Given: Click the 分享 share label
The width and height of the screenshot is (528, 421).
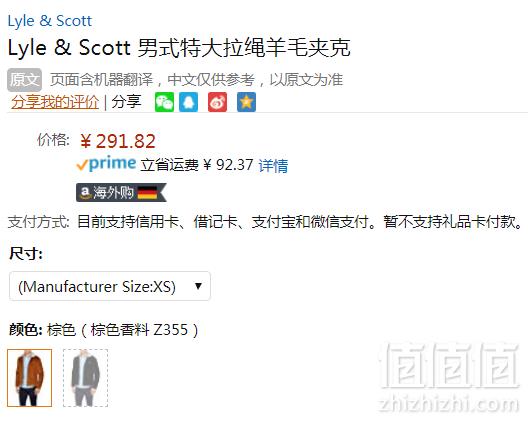Looking at the screenshot, I should (x=126, y=102).
